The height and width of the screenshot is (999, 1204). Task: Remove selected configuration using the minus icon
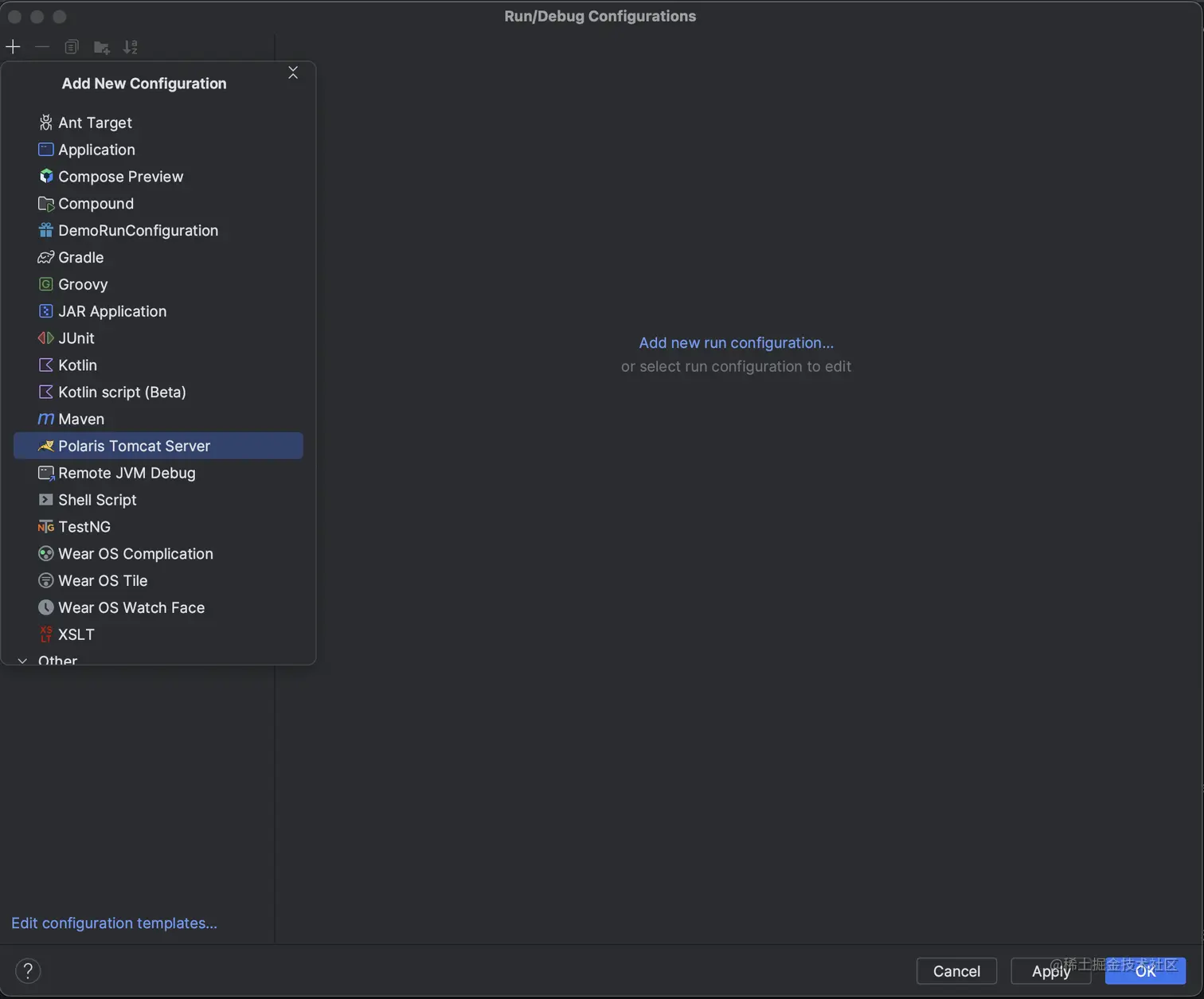[42, 47]
